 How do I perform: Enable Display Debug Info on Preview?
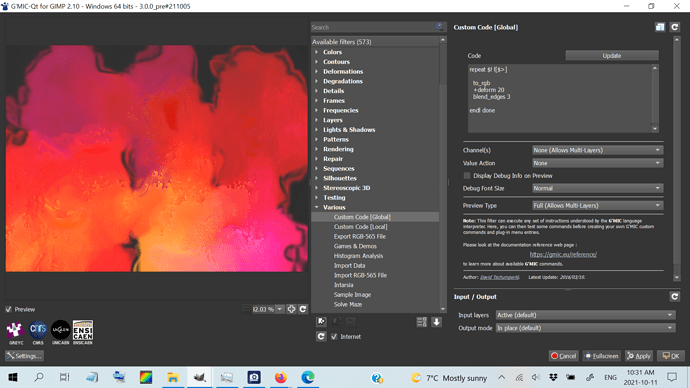point(467,176)
